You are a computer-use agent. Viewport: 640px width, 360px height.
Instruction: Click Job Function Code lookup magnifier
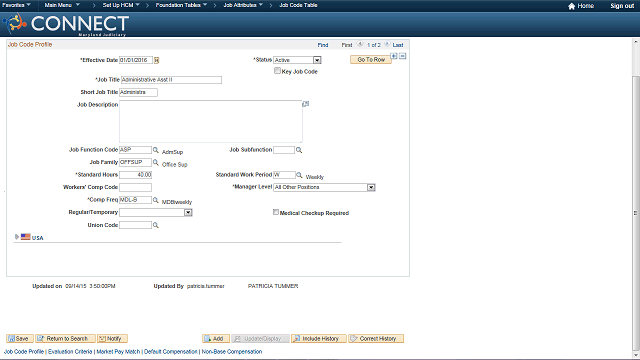point(156,150)
